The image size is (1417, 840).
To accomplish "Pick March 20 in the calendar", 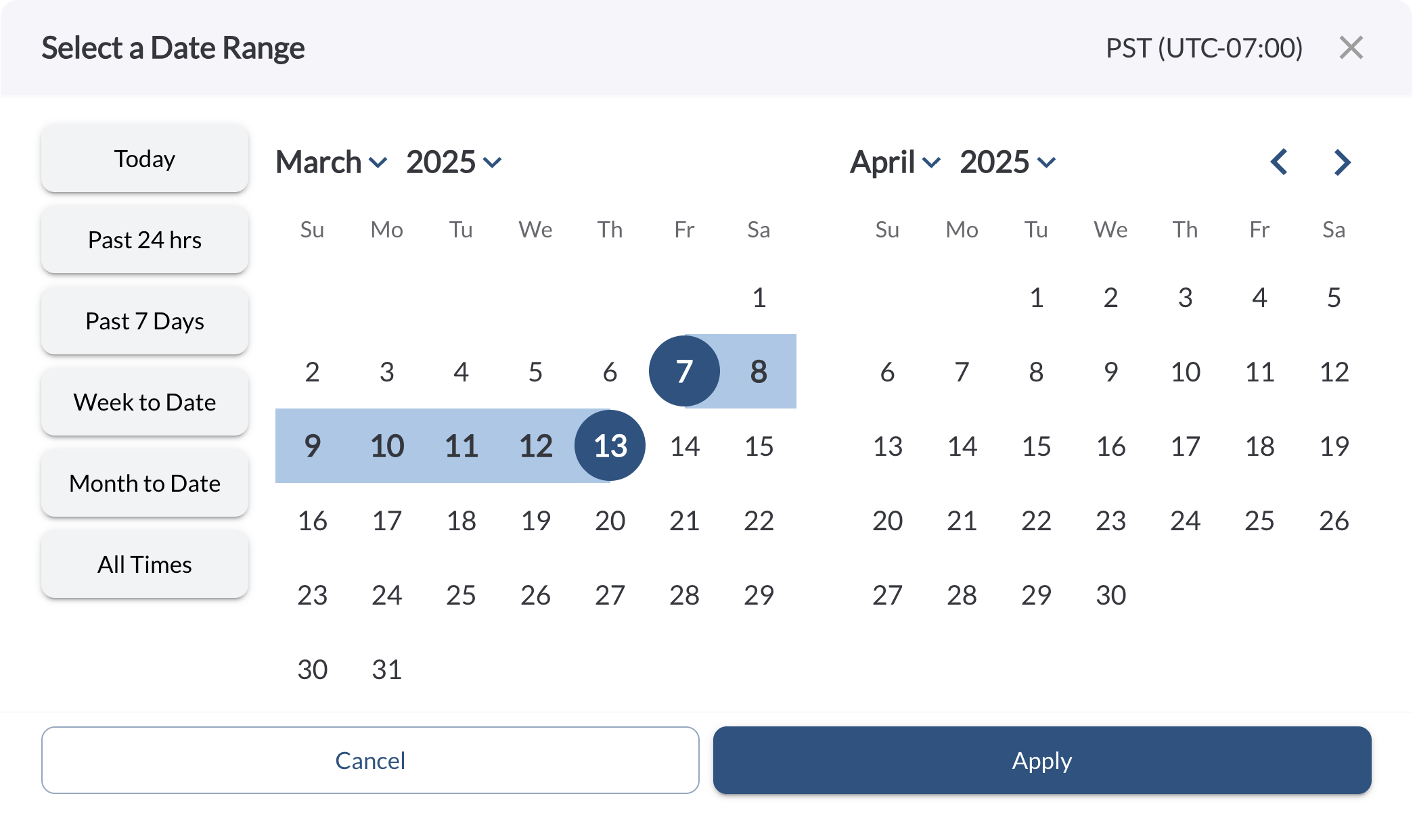I will coord(610,521).
